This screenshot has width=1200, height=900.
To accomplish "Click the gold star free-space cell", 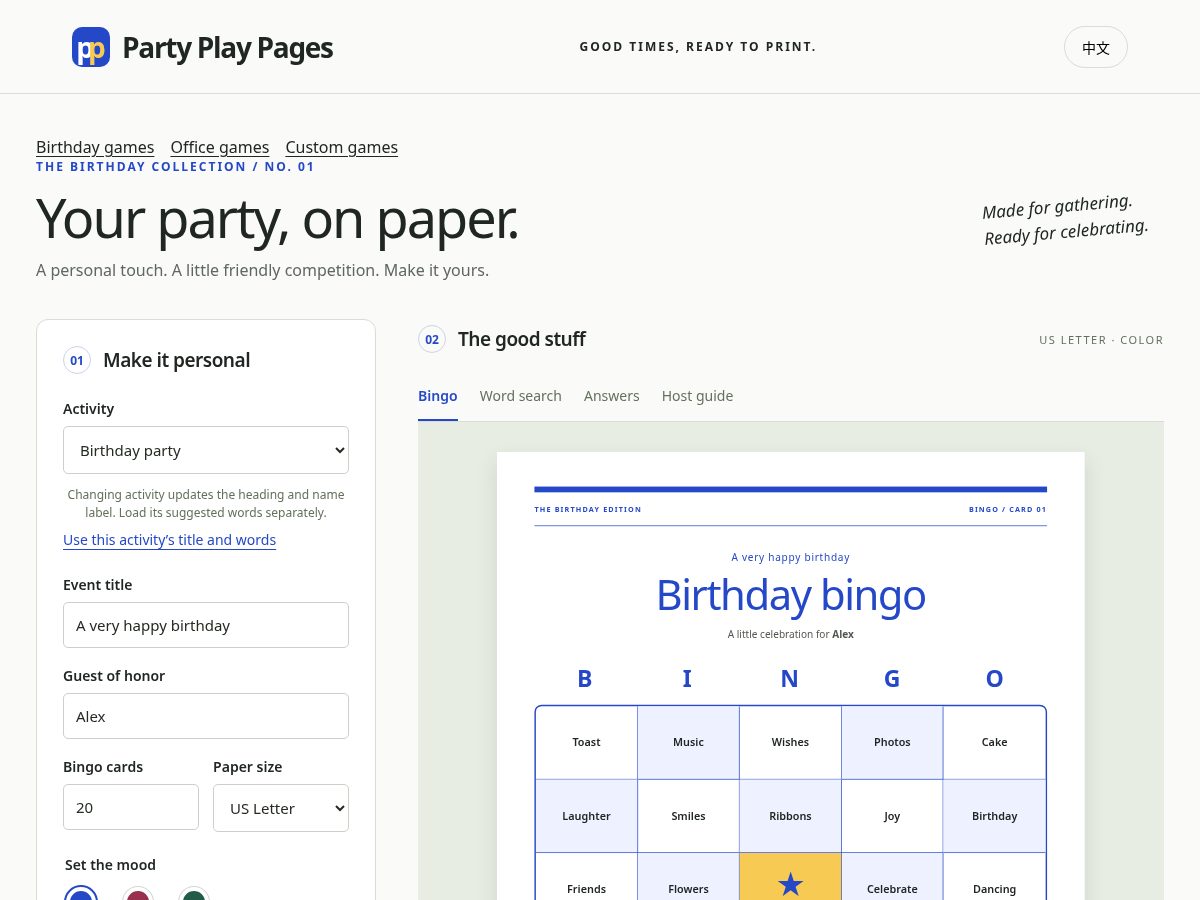I will point(790,876).
